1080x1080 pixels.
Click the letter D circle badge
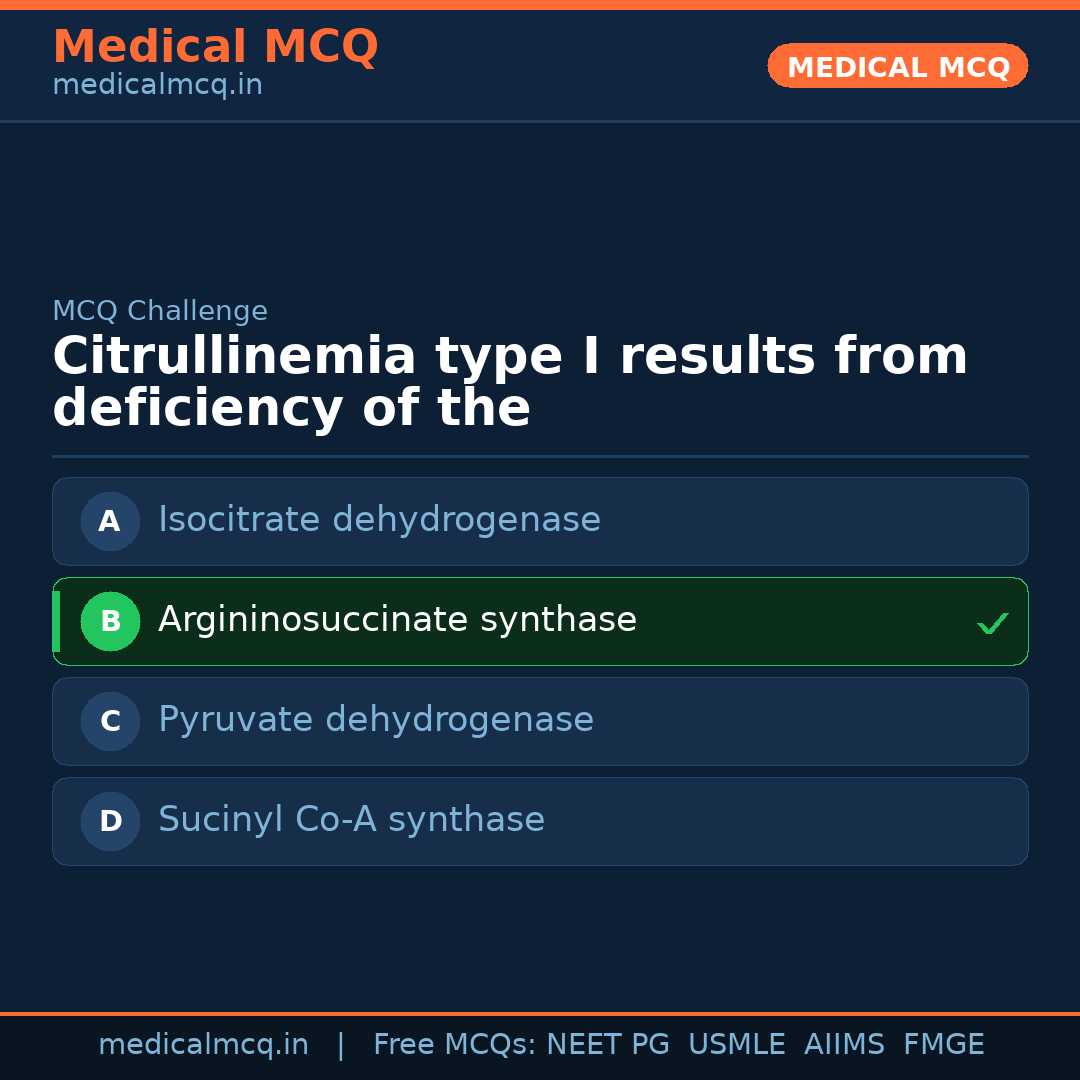coord(110,821)
